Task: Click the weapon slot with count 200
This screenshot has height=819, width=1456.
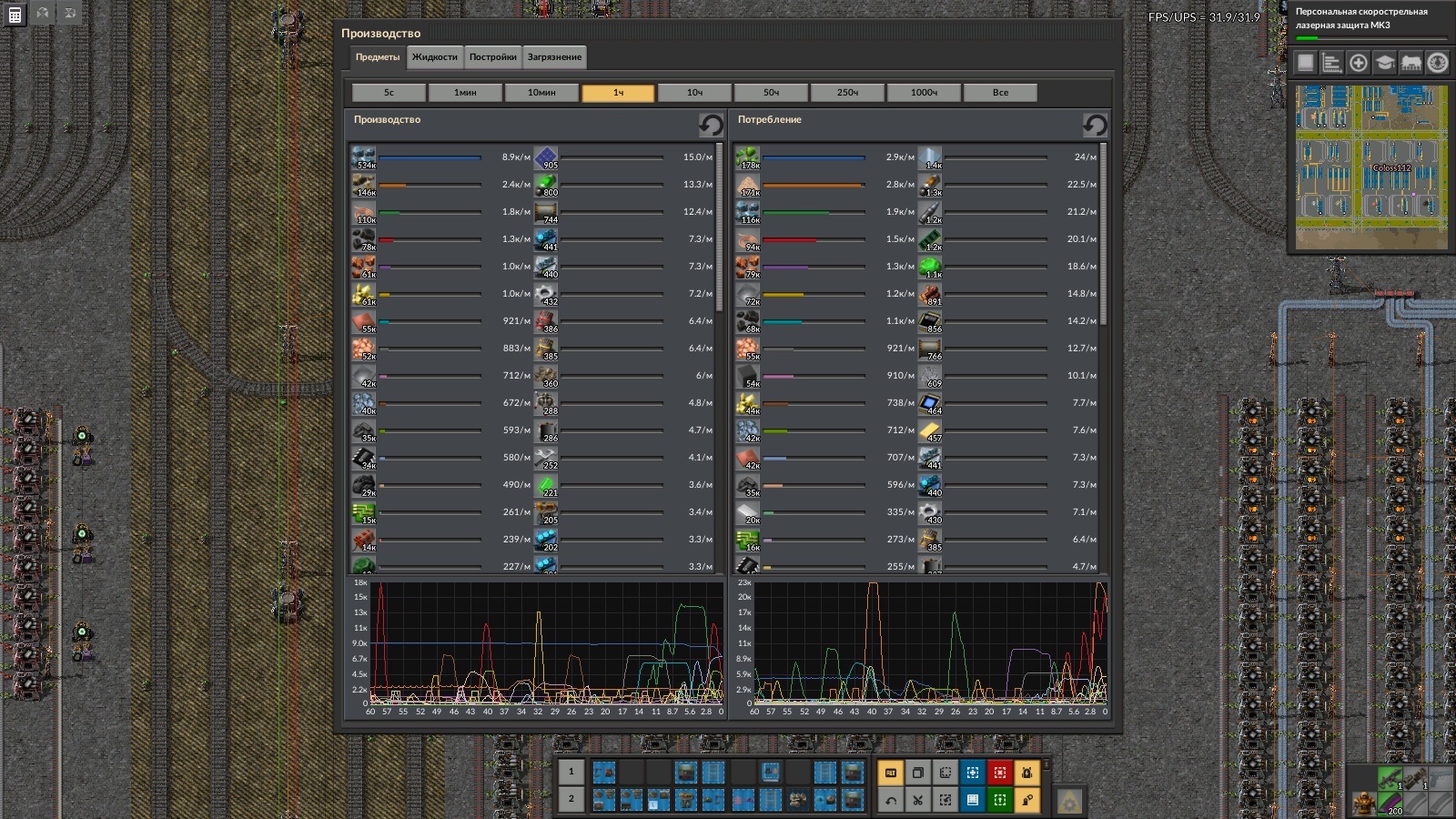Action: tap(1390, 802)
